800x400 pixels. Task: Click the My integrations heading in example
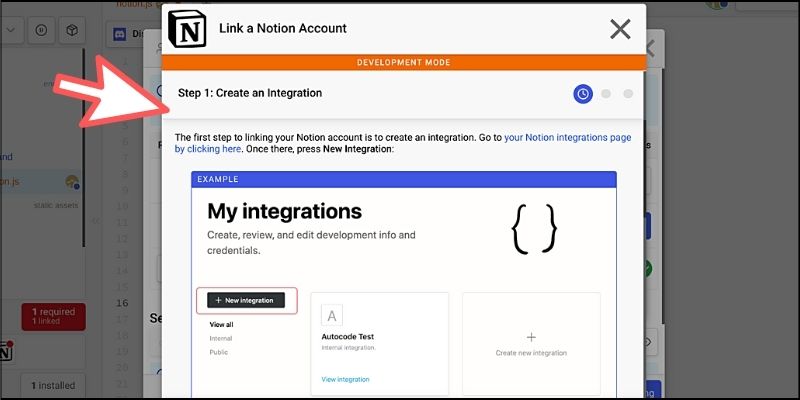pos(285,211)
